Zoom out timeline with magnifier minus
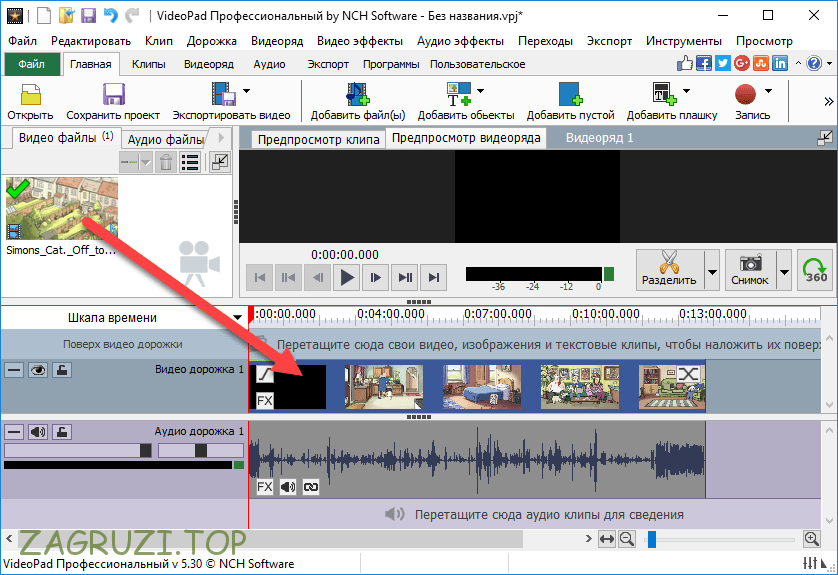Screen dimensions: 838x575 tap(627, 539)
